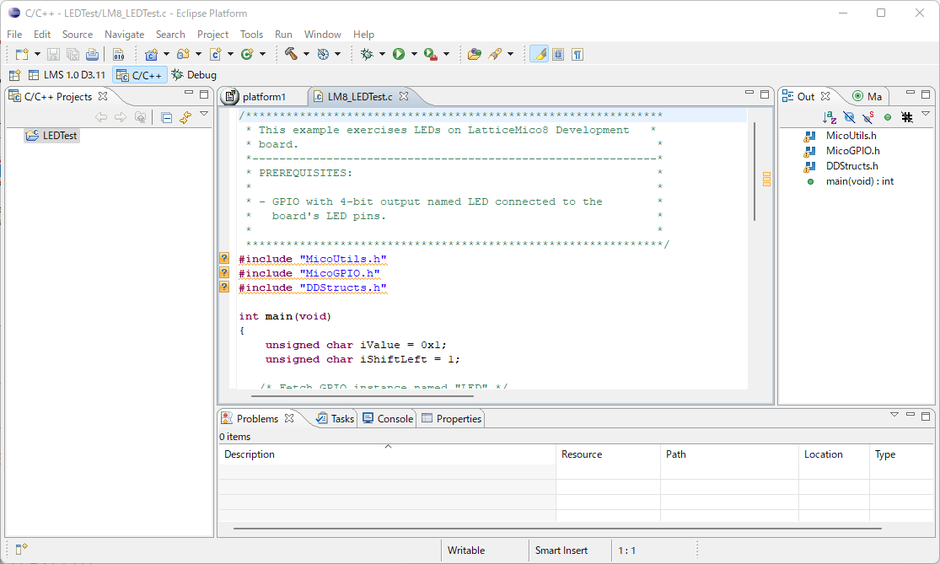Click the binary 010 toolbar icon

118,54
